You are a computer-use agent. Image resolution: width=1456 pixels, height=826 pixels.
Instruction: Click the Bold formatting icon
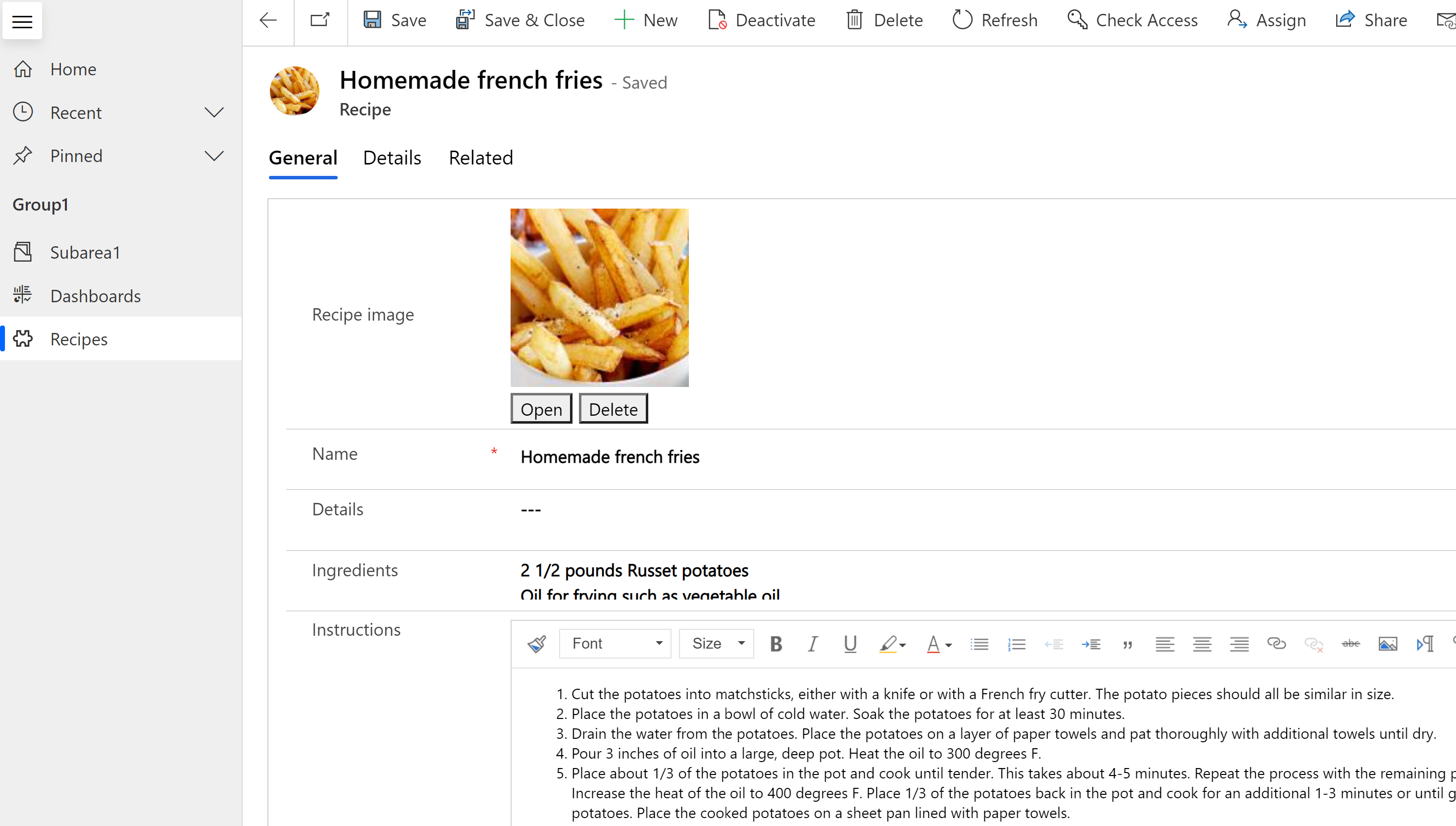click(775, 643)
